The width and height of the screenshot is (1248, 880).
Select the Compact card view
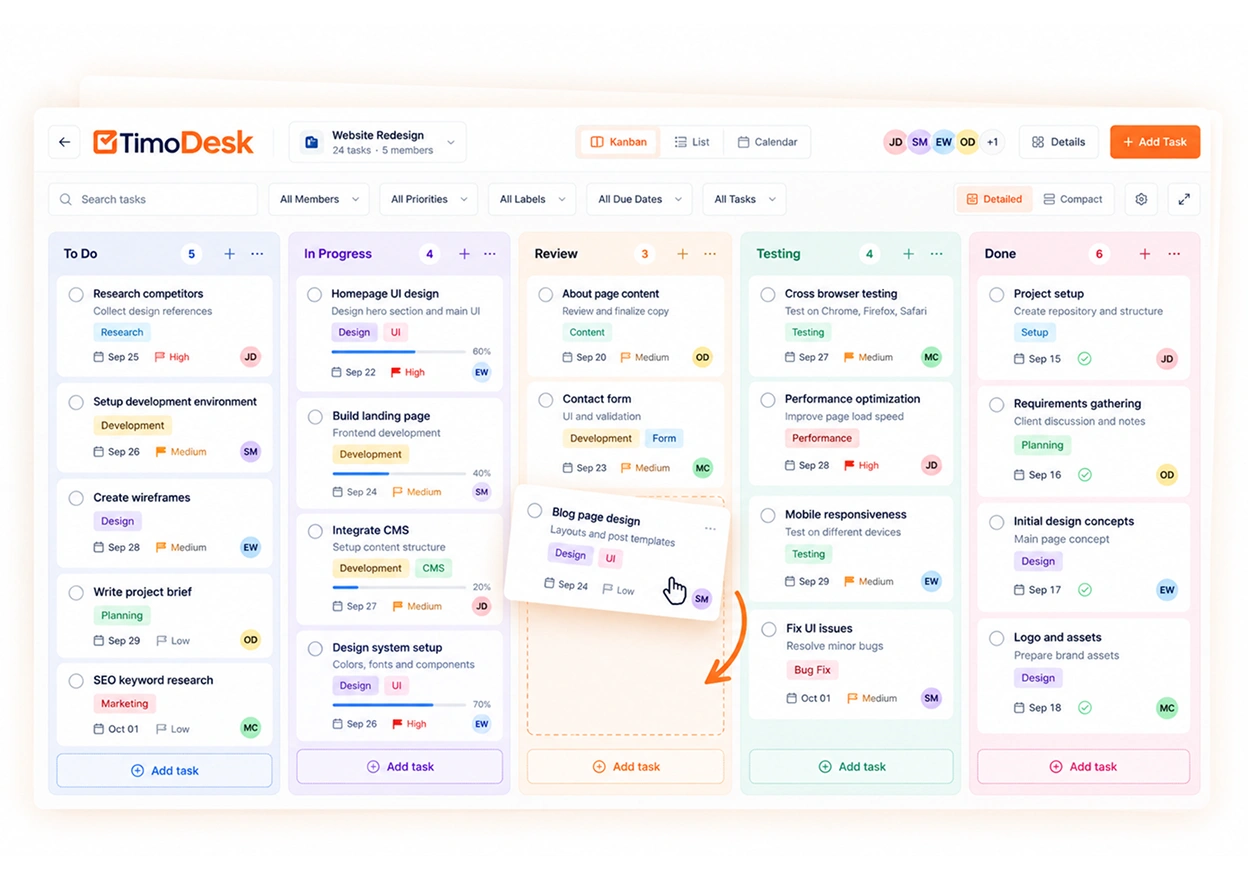coord(1072,199)
